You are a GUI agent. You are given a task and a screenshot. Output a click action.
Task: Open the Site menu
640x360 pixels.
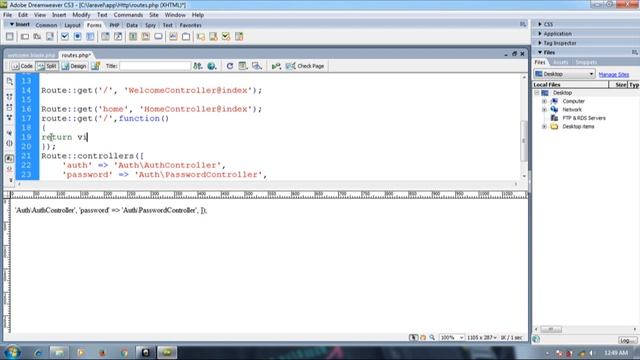(x=153, y=15)
